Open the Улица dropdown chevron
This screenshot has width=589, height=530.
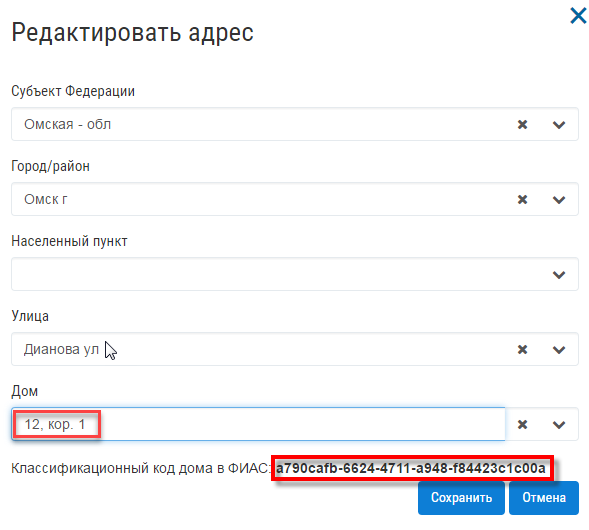point(559,350)
